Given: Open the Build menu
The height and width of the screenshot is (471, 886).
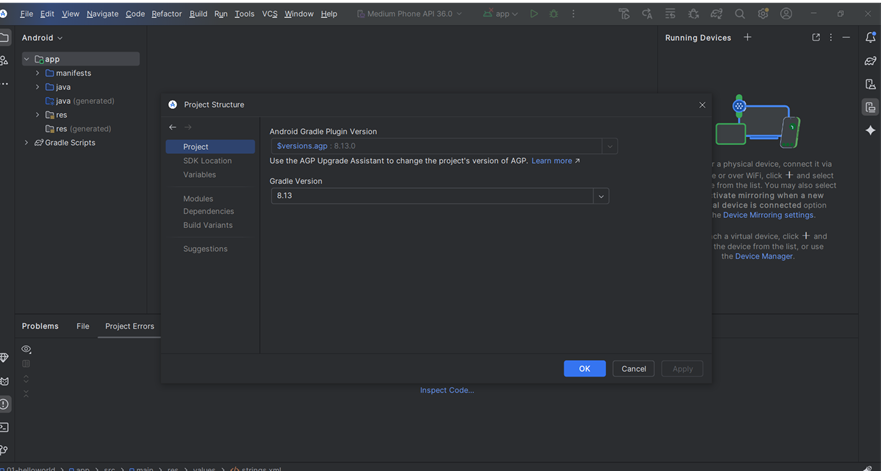Looking at the screenshot, I should click(198, 14).
